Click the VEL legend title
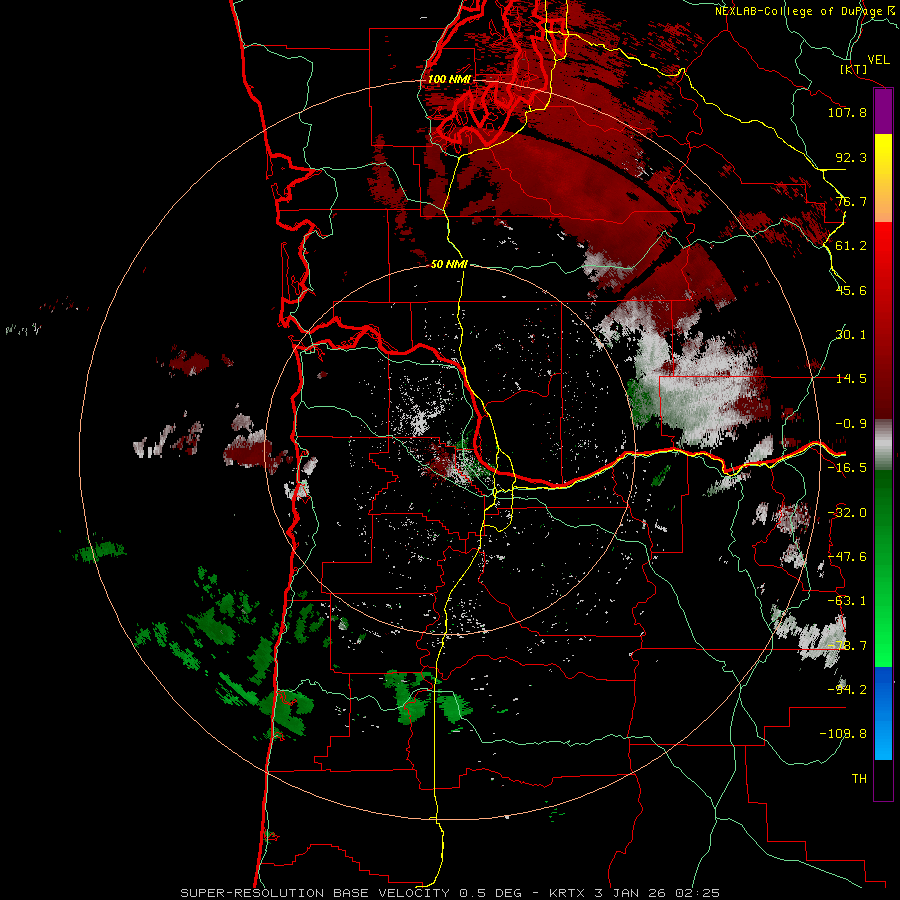 click(x=878, y=60)
